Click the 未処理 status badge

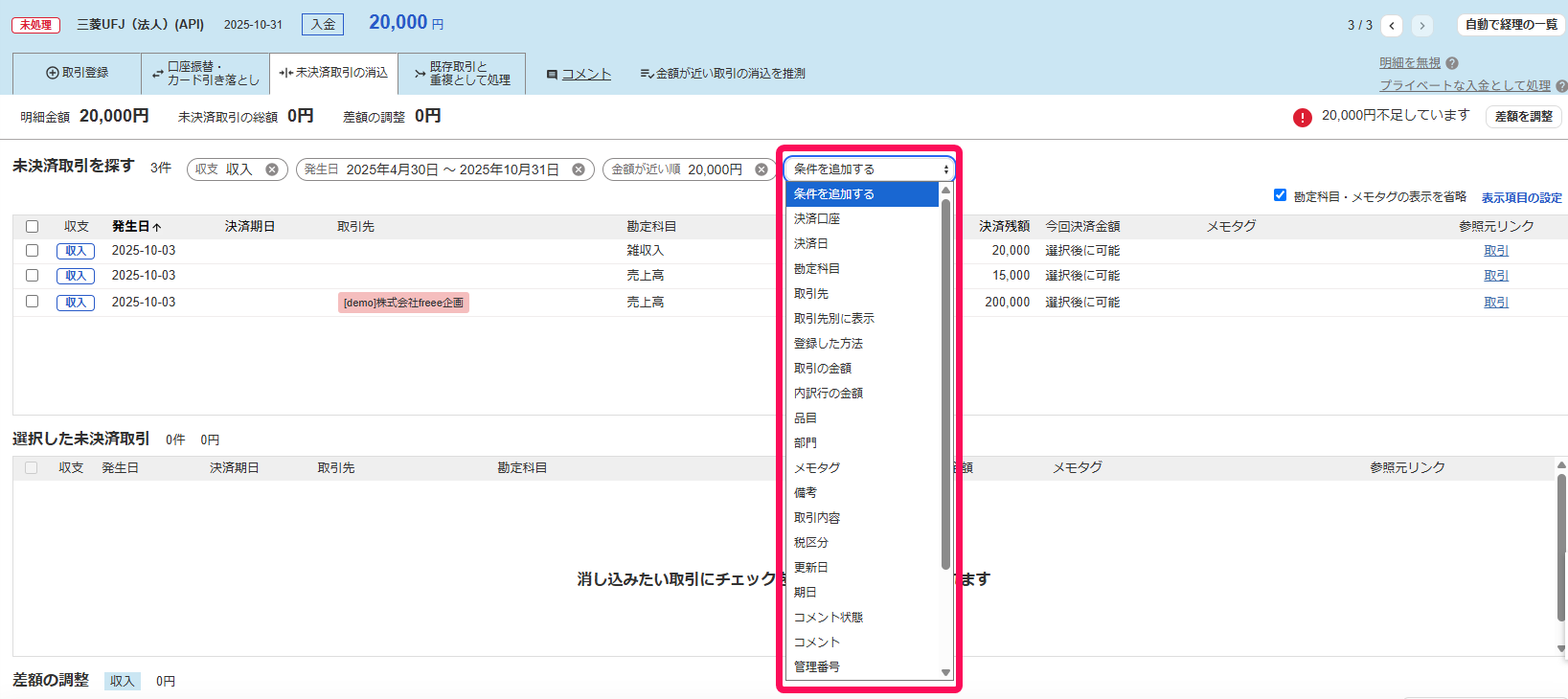(x=35, y=25)
